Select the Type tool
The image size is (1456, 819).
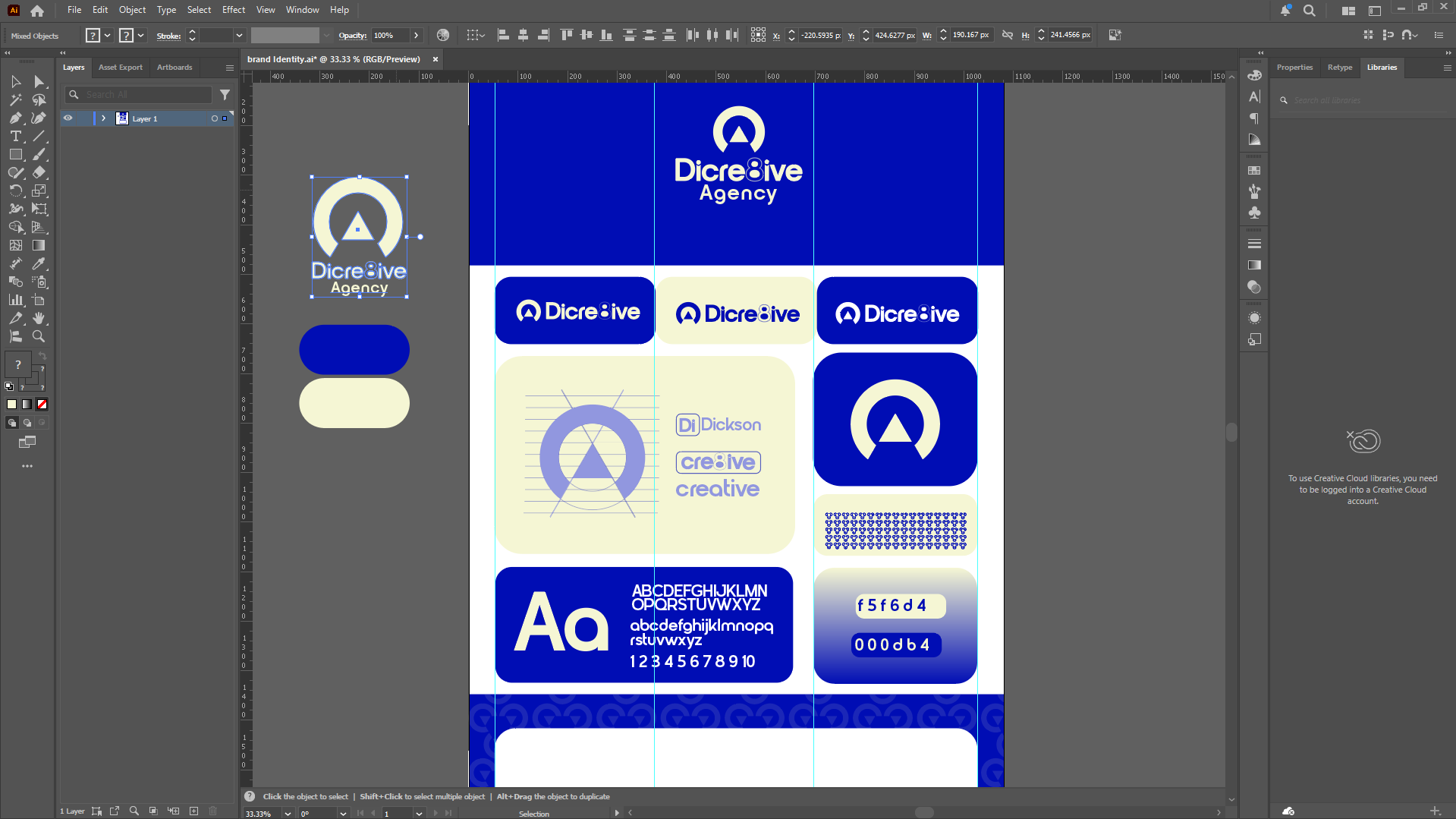16,136
